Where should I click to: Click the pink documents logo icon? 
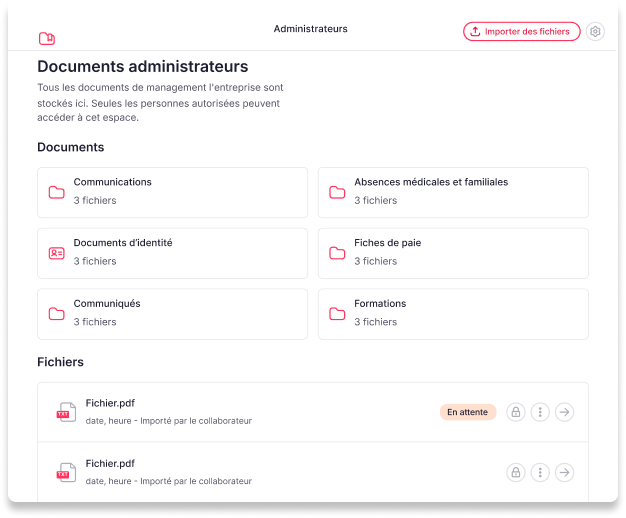click(x=46, y=39)
